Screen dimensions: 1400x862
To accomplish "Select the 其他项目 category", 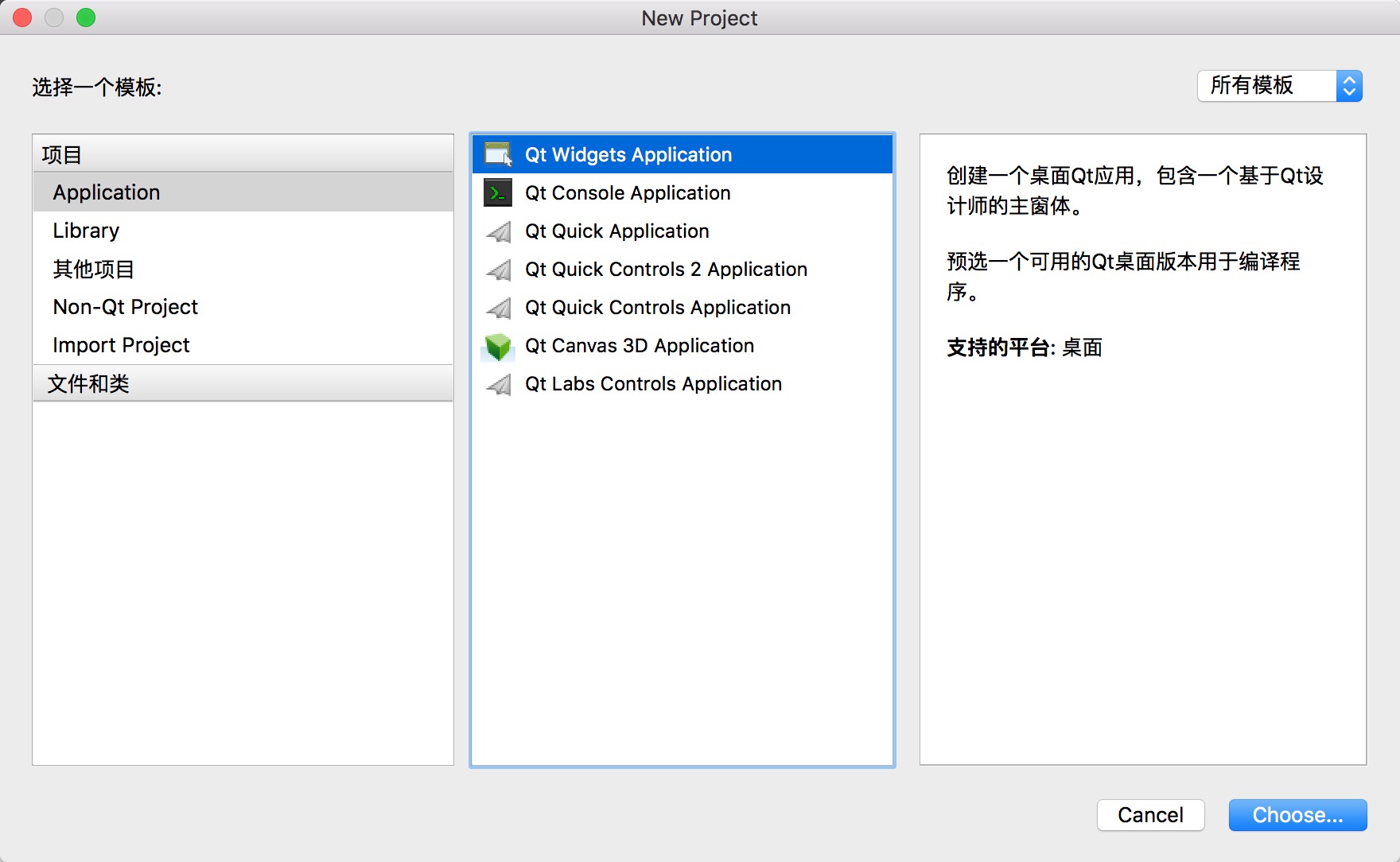I will pos(243,269).
